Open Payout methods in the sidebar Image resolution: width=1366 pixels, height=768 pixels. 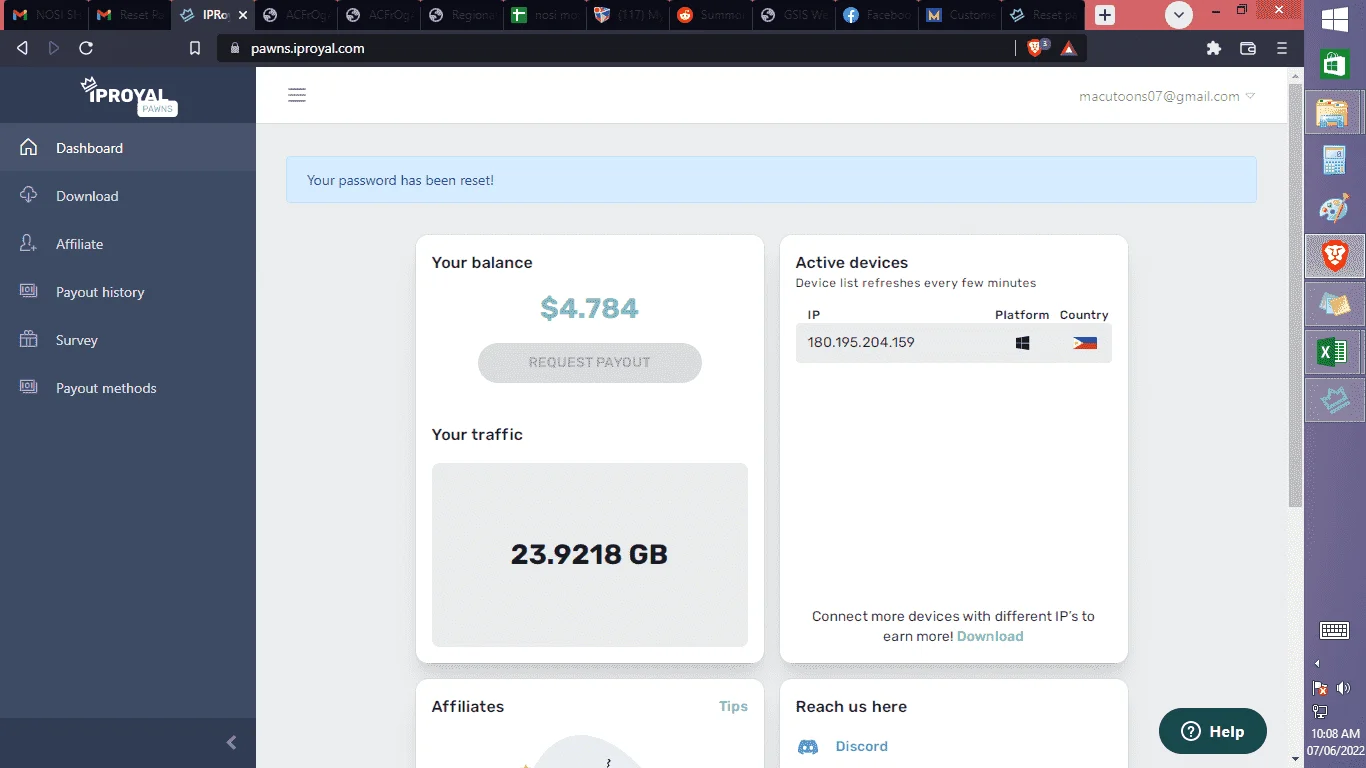coord(128,388)
